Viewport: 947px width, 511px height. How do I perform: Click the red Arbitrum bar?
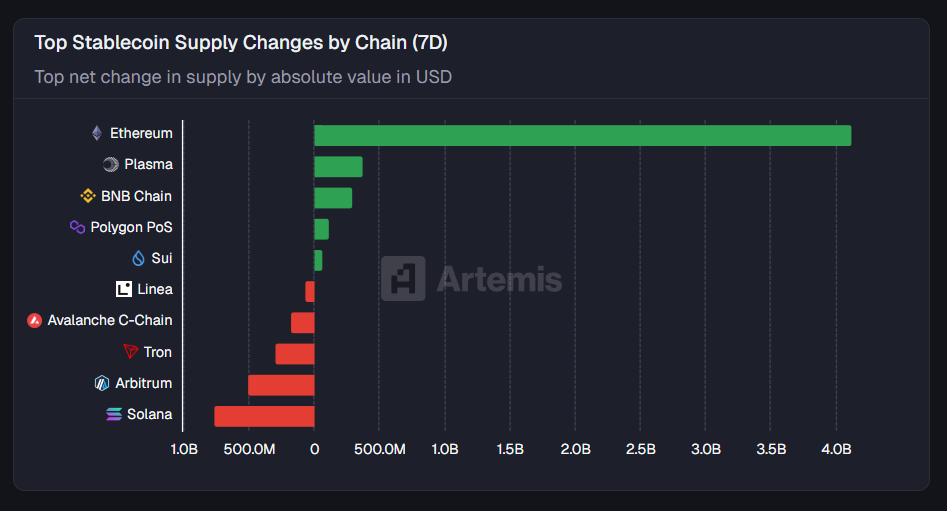click(281, 385)
